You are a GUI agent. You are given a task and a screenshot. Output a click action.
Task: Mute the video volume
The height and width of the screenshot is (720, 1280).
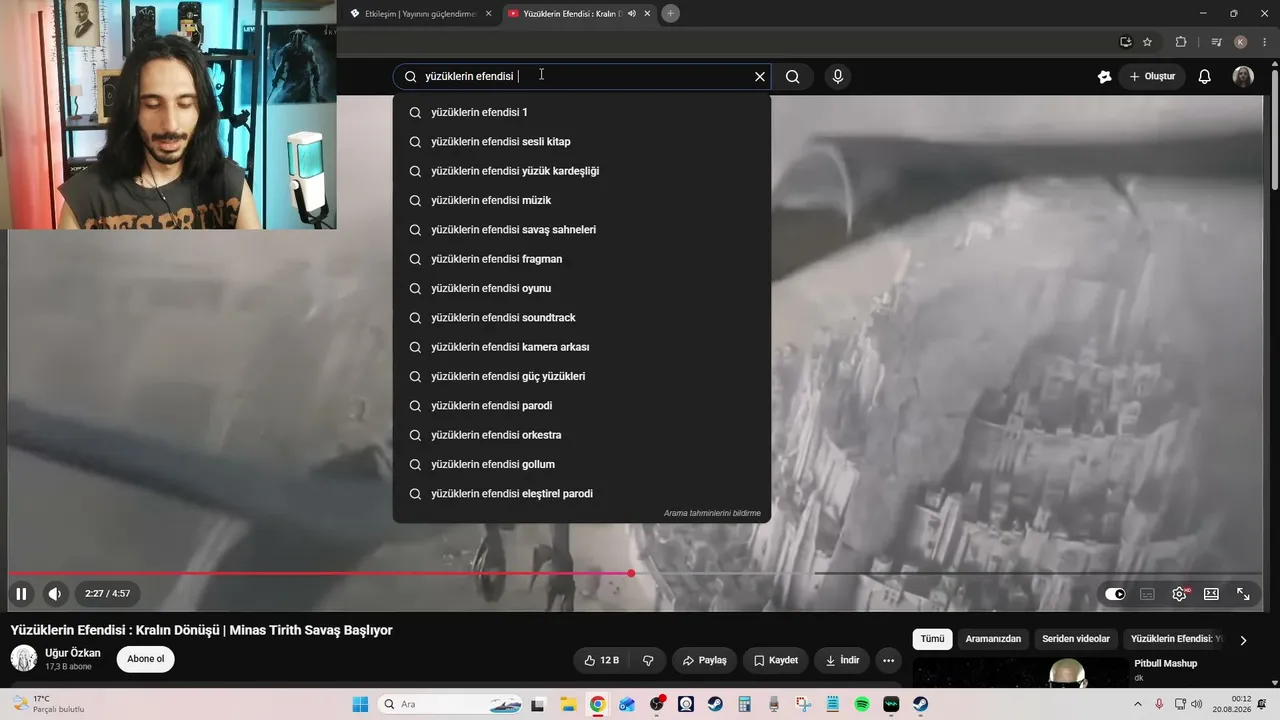(x=55, y=594)
